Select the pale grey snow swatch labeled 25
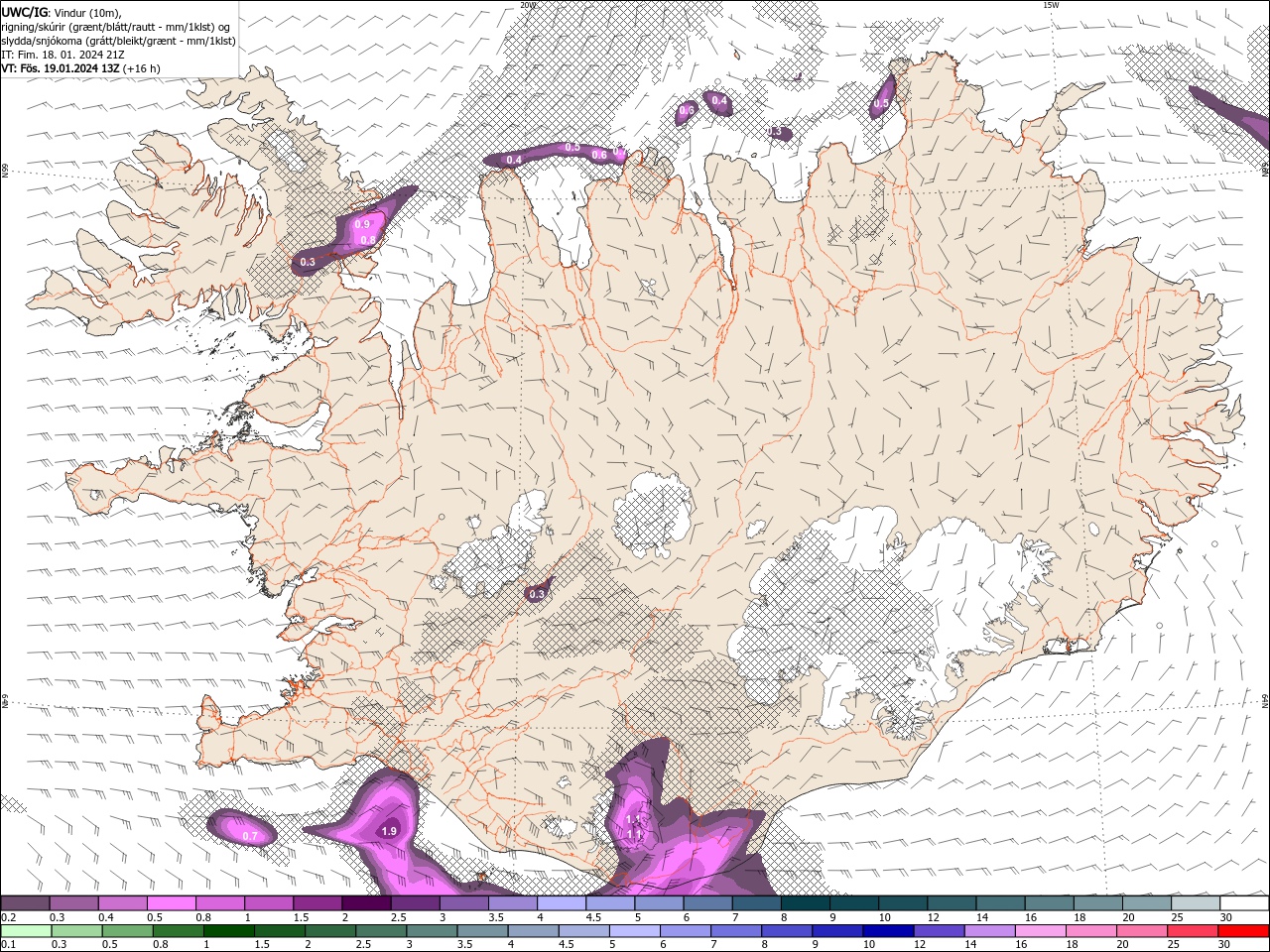 (x=1197, y=903)
